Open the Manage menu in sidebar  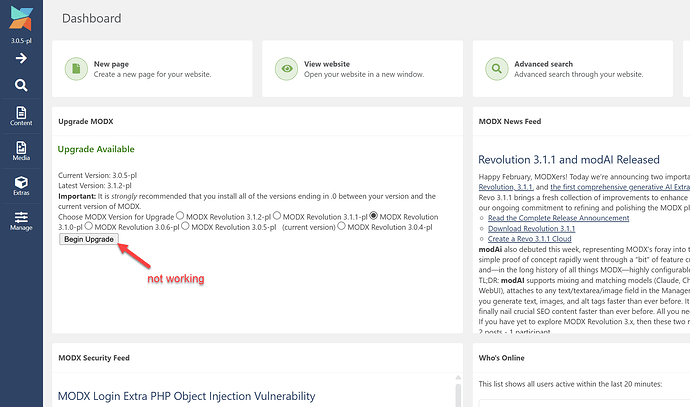tap(21, 221)
